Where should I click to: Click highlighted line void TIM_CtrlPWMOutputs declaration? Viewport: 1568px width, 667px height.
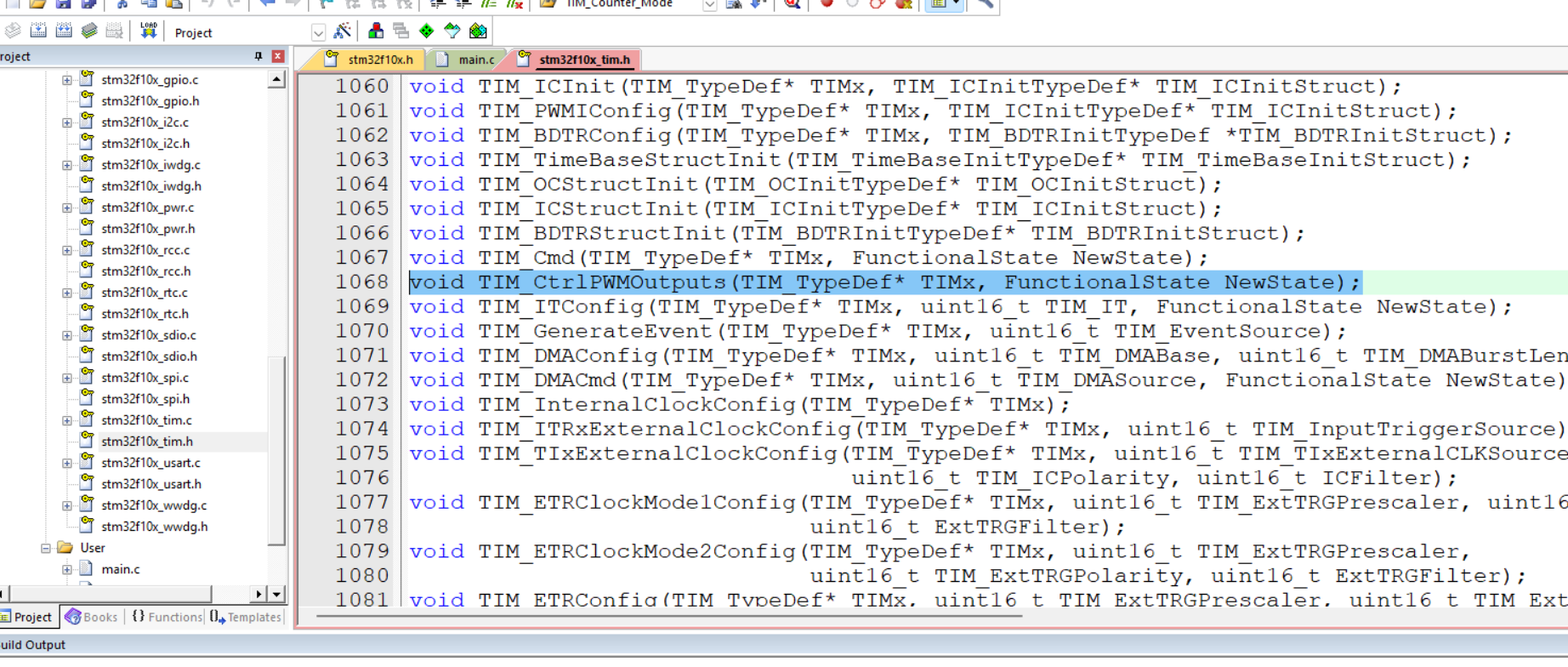(x=884, y=282)
